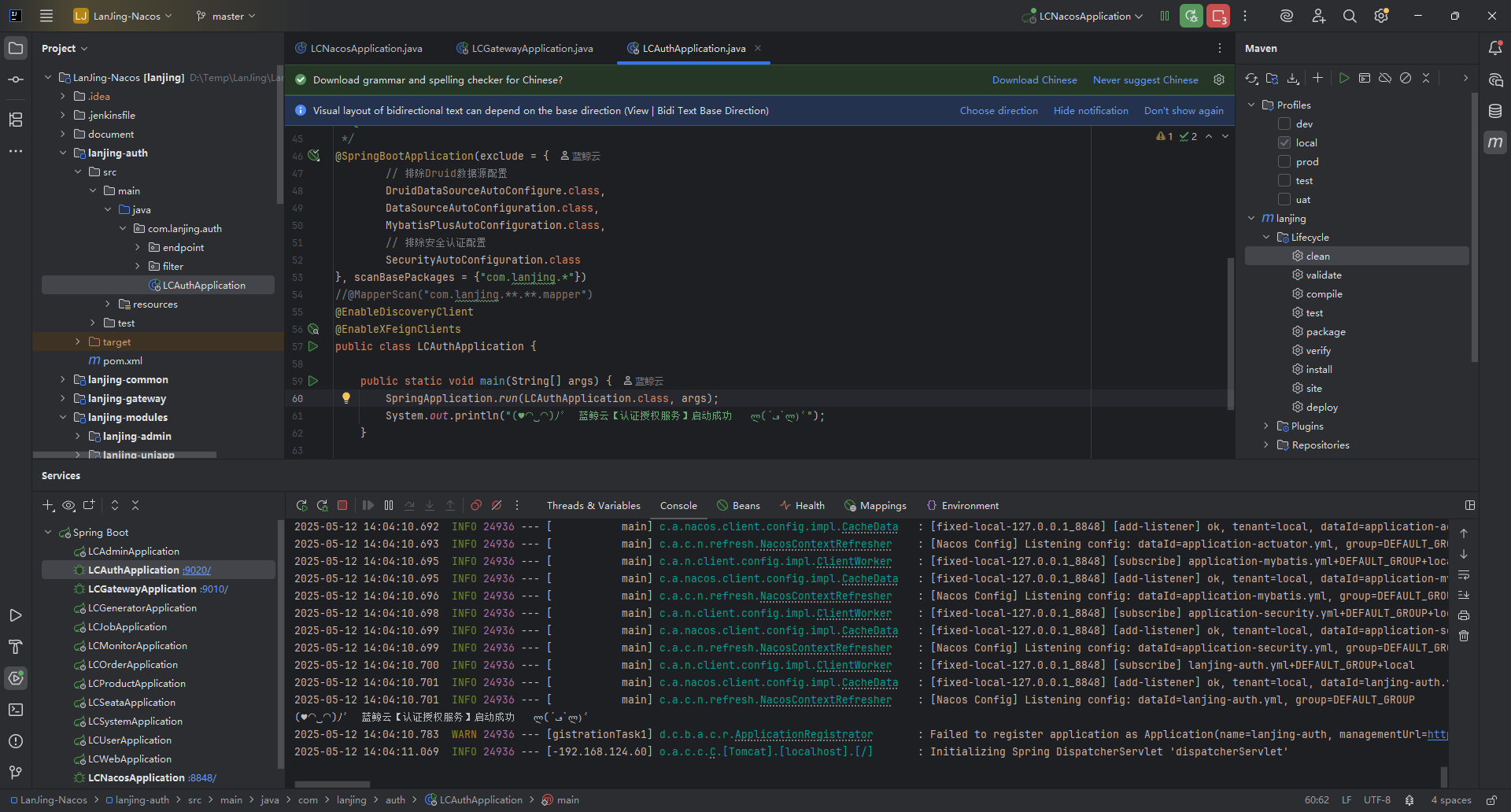1511x812 pixels.
Task: Add a new service with plus
Action: pyautogui.click(x=48, y=505)
